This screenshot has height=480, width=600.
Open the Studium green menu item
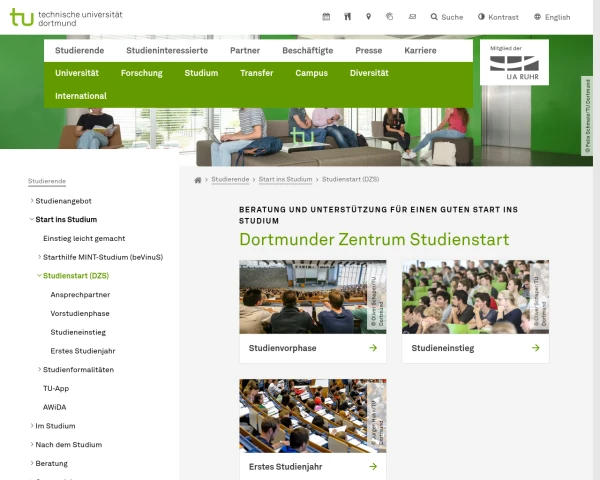(201, 73)
